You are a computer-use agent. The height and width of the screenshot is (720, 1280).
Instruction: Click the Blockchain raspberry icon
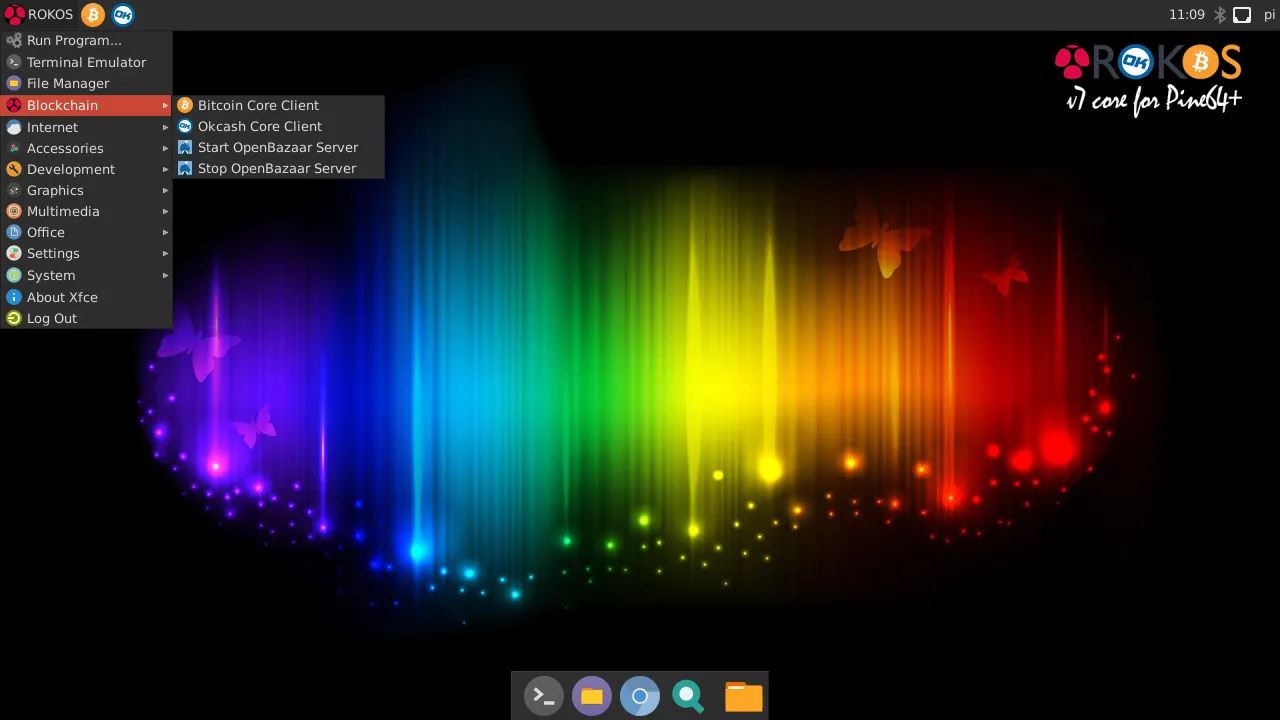pos(14,105)
